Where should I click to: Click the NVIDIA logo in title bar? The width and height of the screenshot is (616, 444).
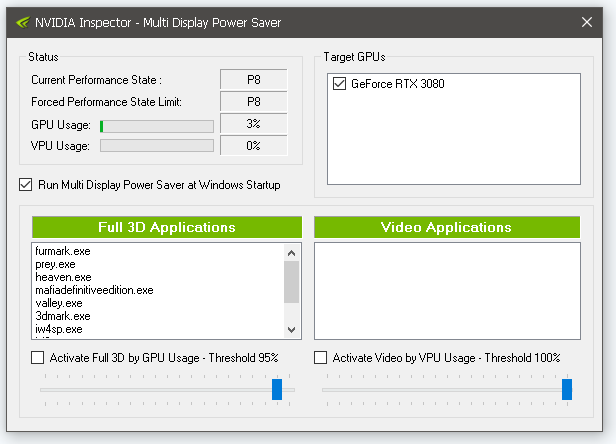coord(23,22)
